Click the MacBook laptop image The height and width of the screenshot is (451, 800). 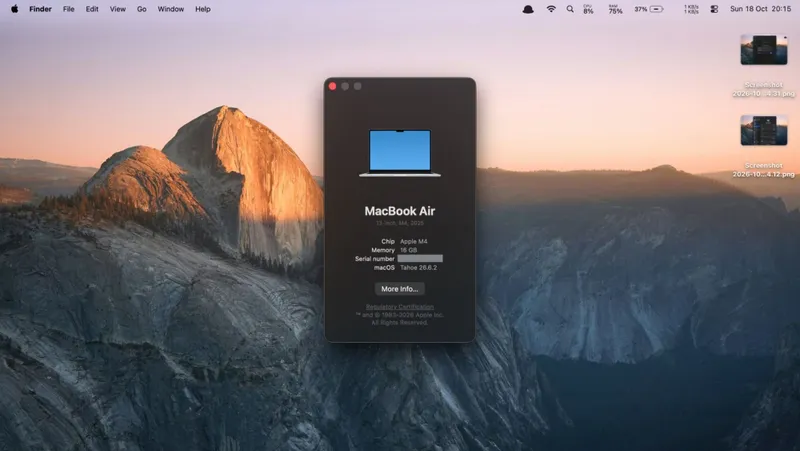pos(399,154)
